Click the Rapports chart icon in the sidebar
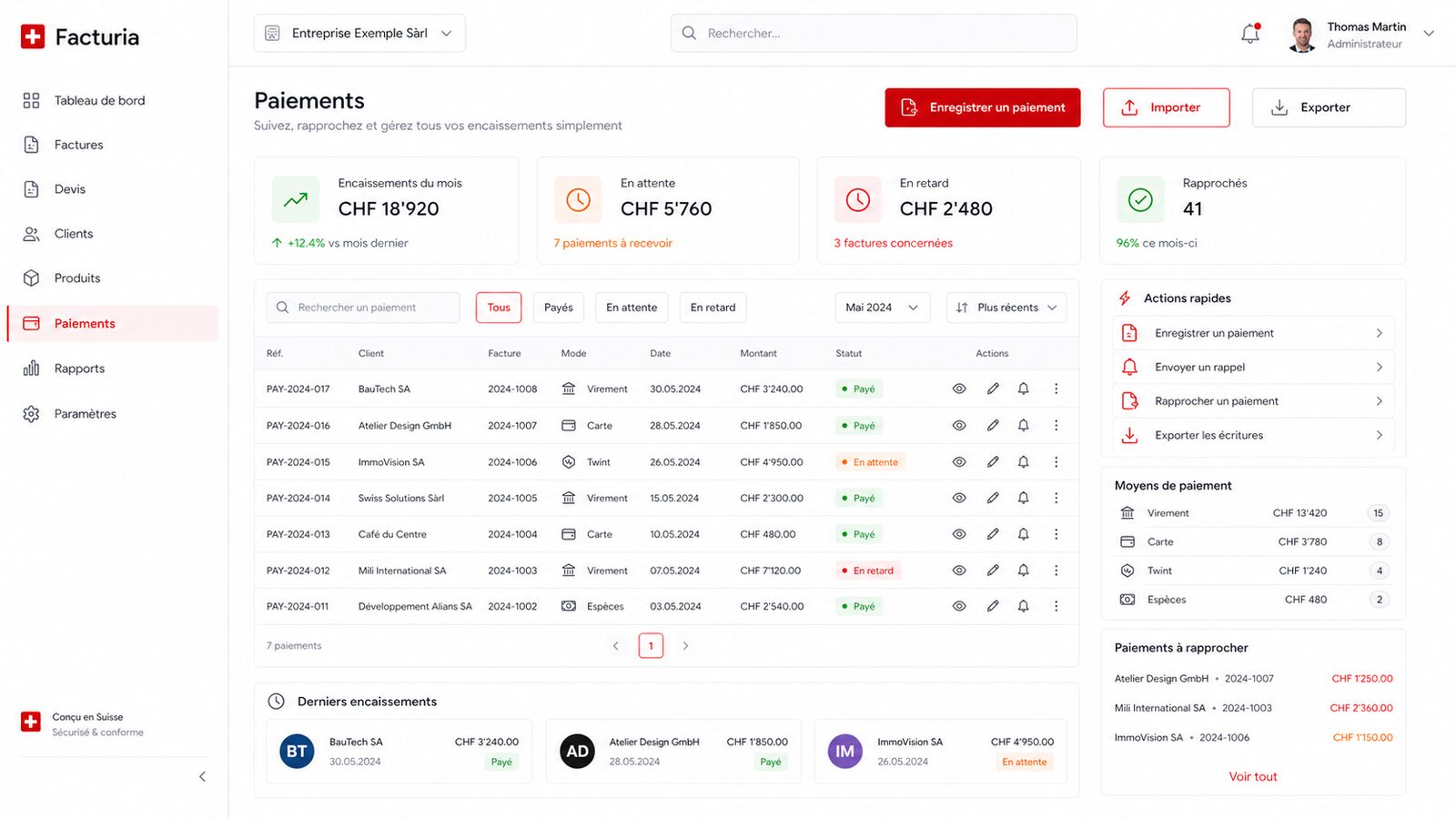Screen dimensions: 1456x819 coord(31,369)
